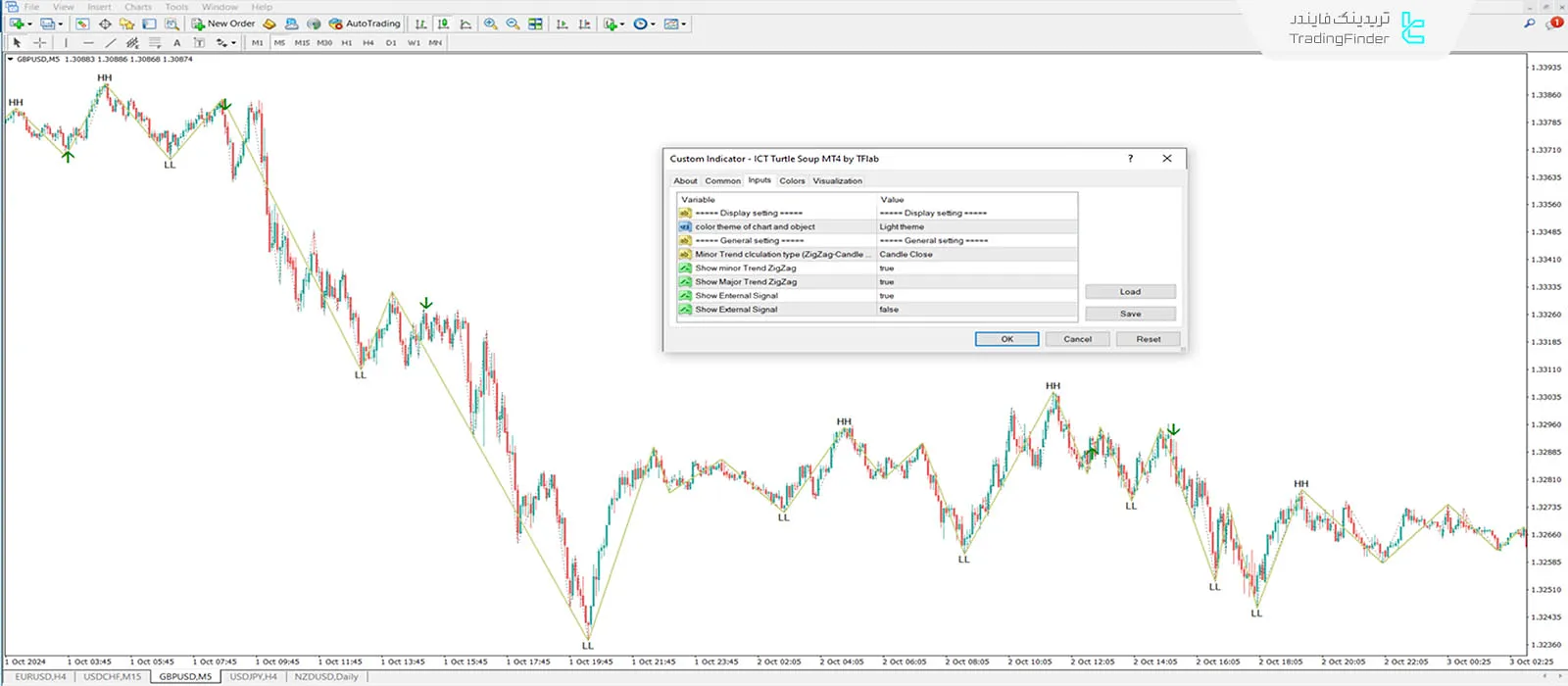Expand the new chart dropdown arrow
This screenshot has width=1568, height=686.
coord(29,24)
